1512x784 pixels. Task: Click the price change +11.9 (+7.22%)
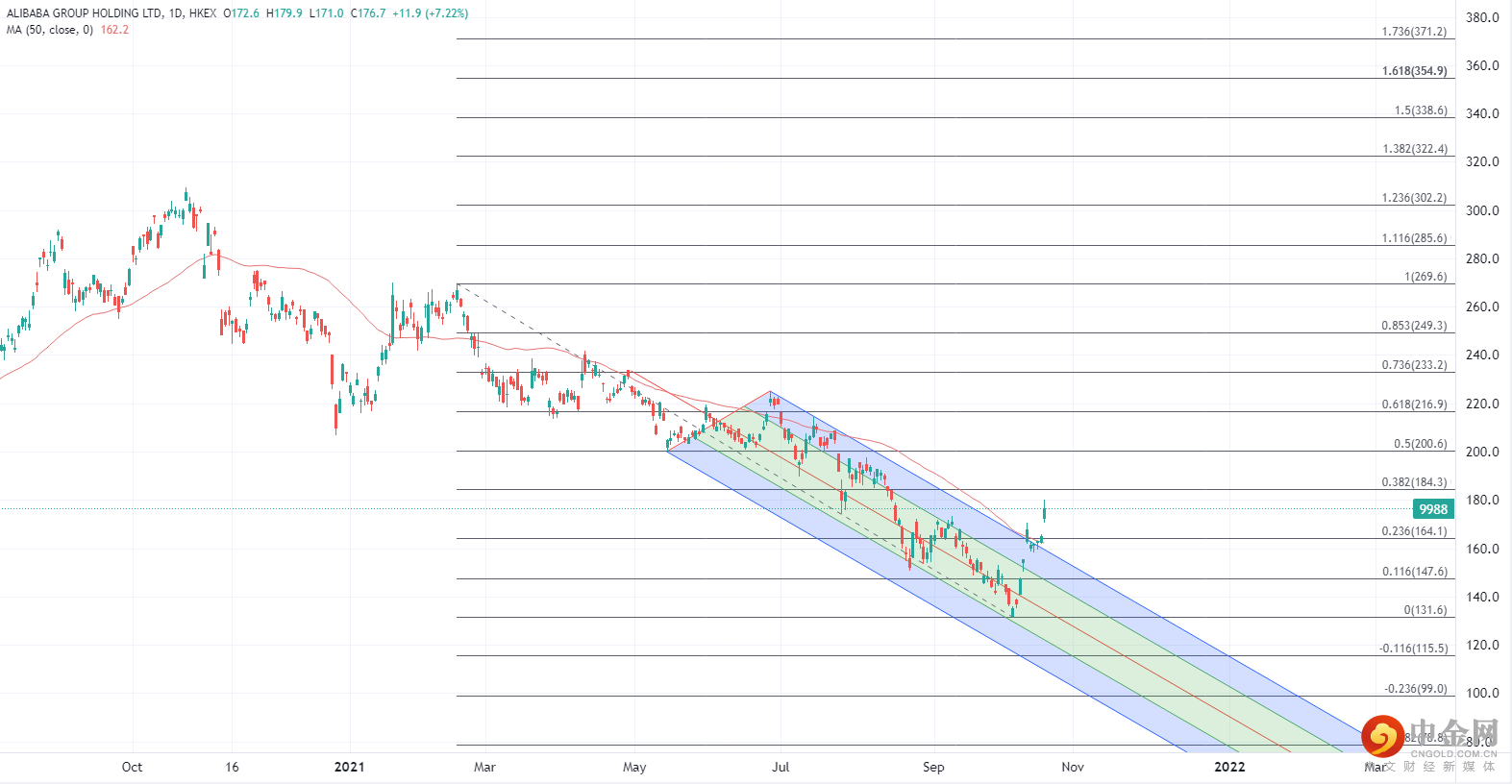click(430, 13)
